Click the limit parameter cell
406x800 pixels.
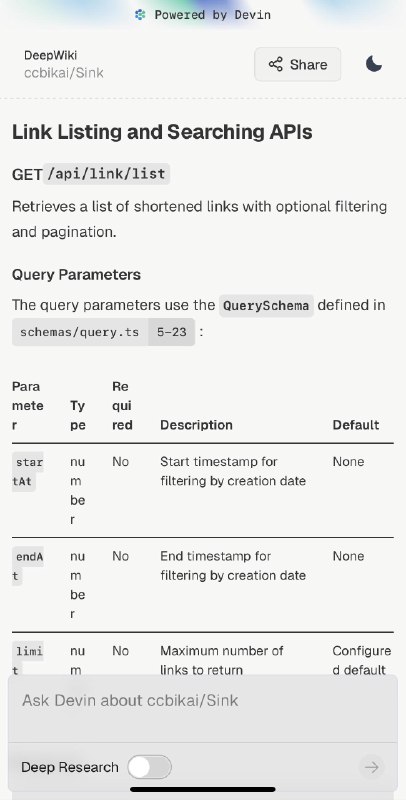click(x=29, y=660)
